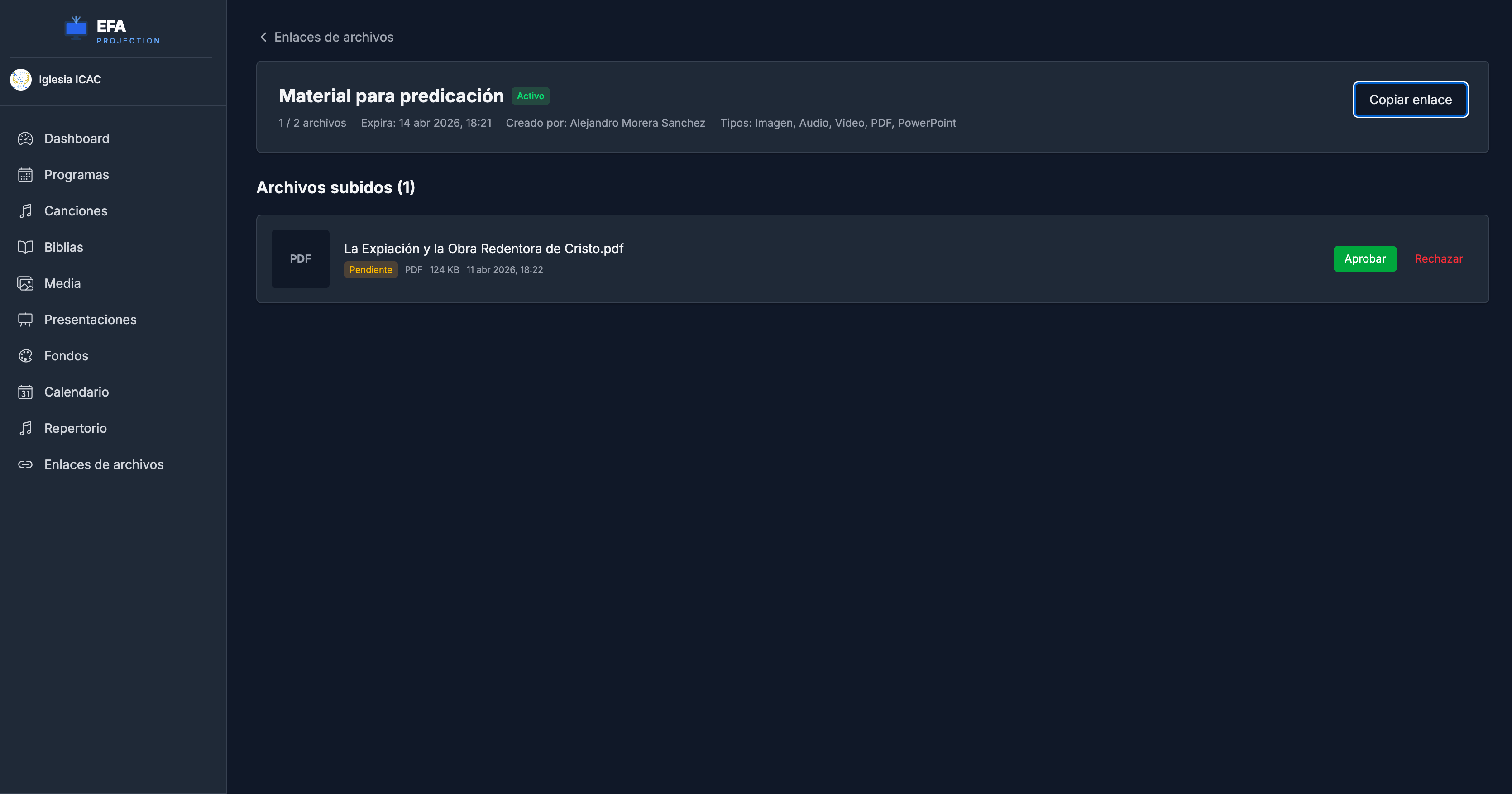Click the Fondos palette icon

[x=25, y=356]
